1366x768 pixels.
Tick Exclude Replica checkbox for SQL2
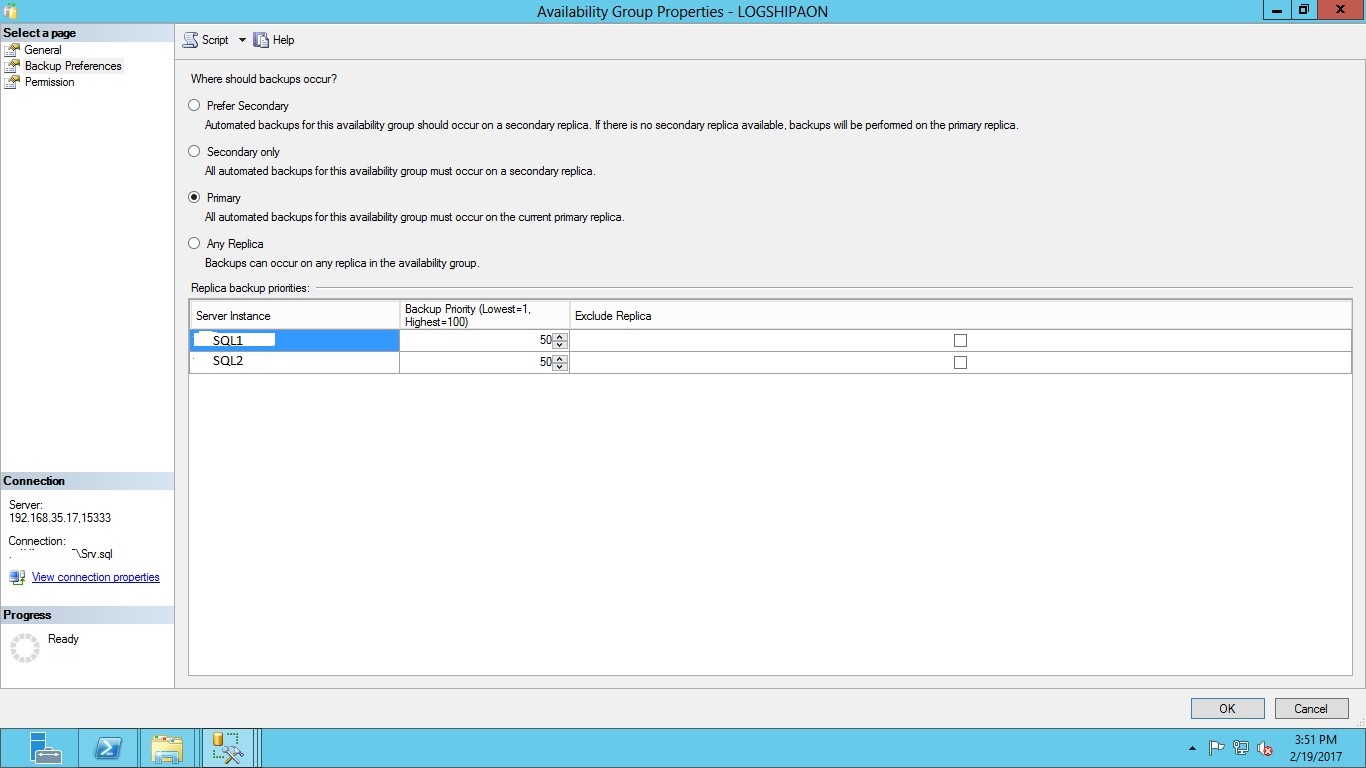click(x=960, y=363)
